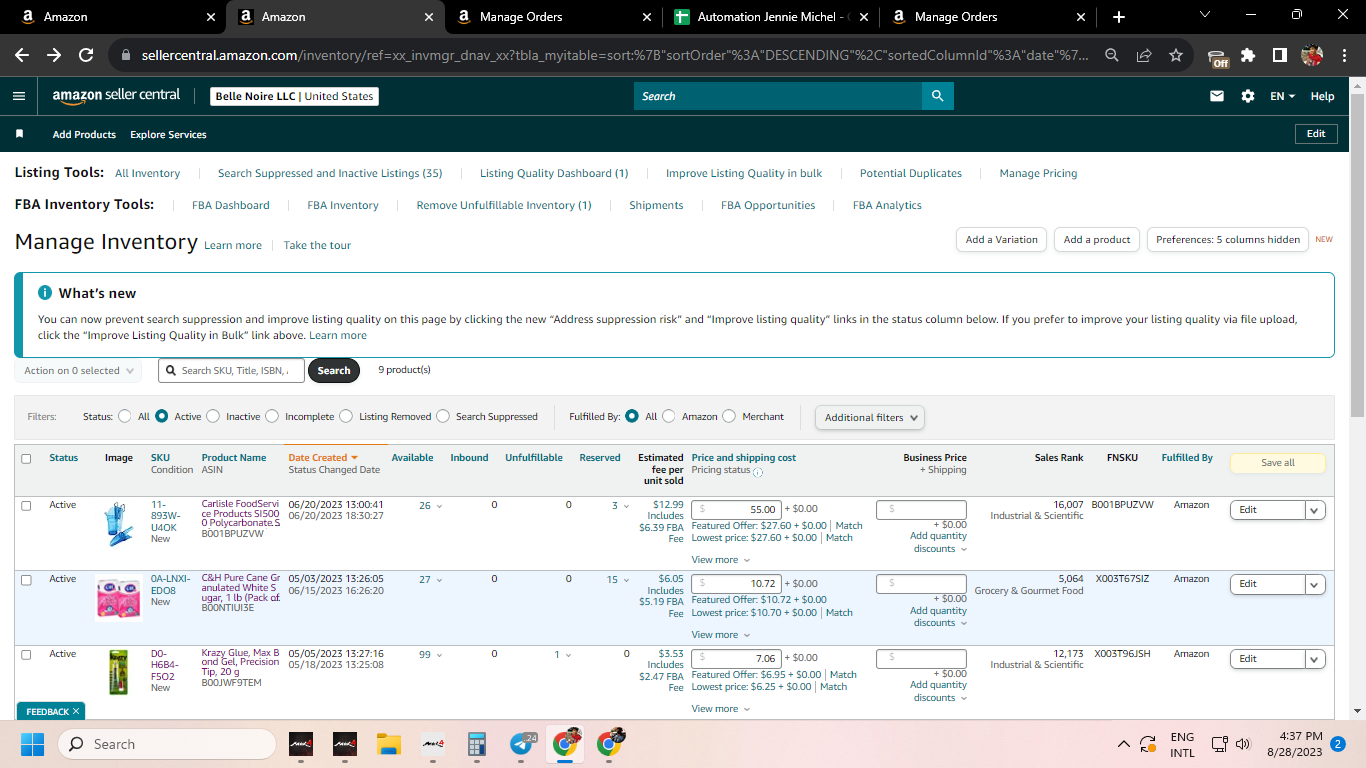Image resolution: width=1366 pixels, height=768 pixels.
Task: Click the magnifier search button in header
Action: point(937,96)
